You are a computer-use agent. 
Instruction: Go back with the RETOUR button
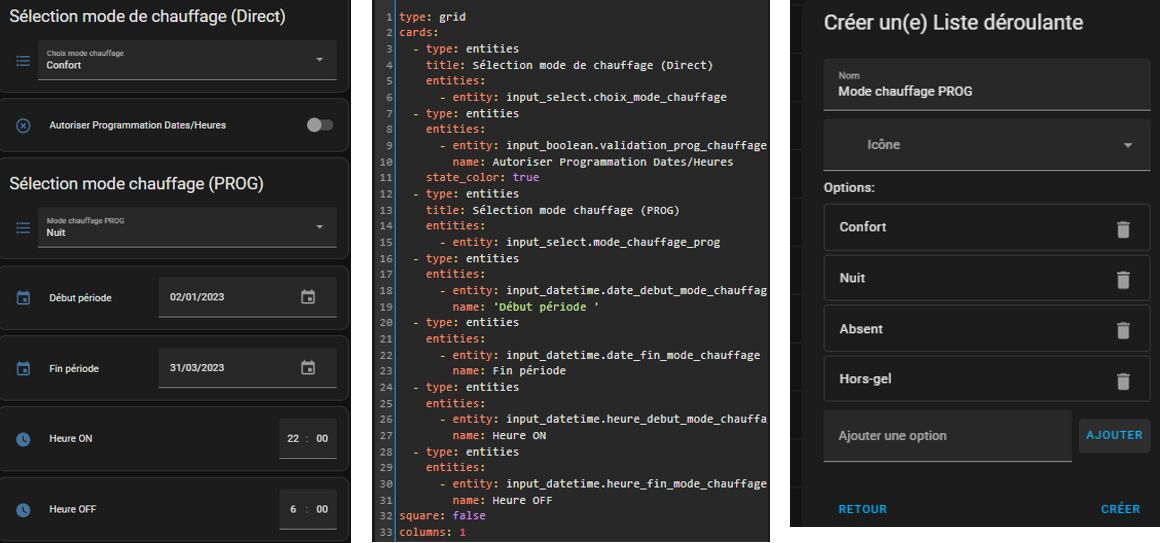pyautogui.click(x=862, y=509)
